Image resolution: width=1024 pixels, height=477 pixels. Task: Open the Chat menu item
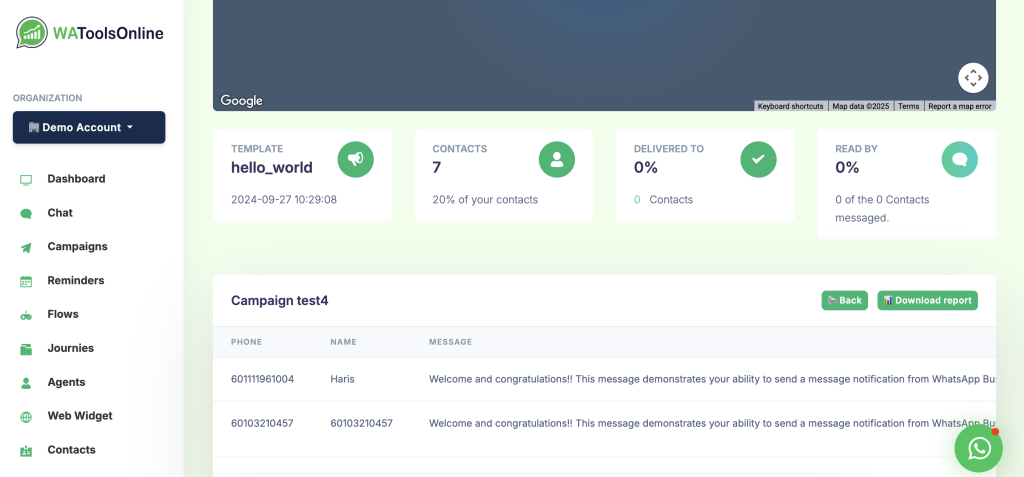coord(60,213)
